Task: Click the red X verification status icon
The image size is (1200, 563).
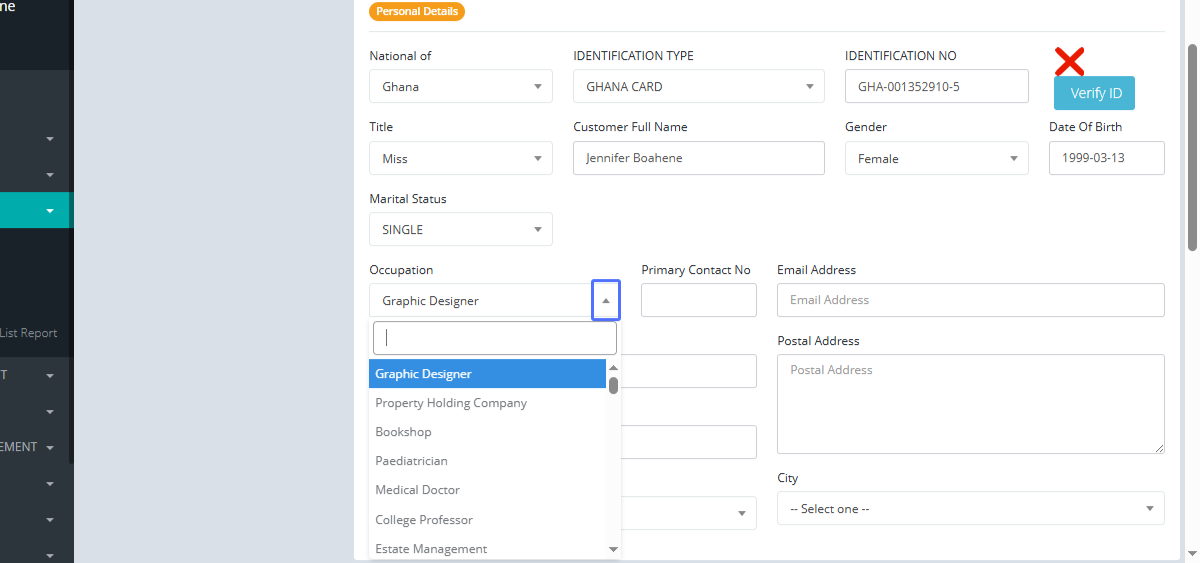Action: coord(1069,62)
